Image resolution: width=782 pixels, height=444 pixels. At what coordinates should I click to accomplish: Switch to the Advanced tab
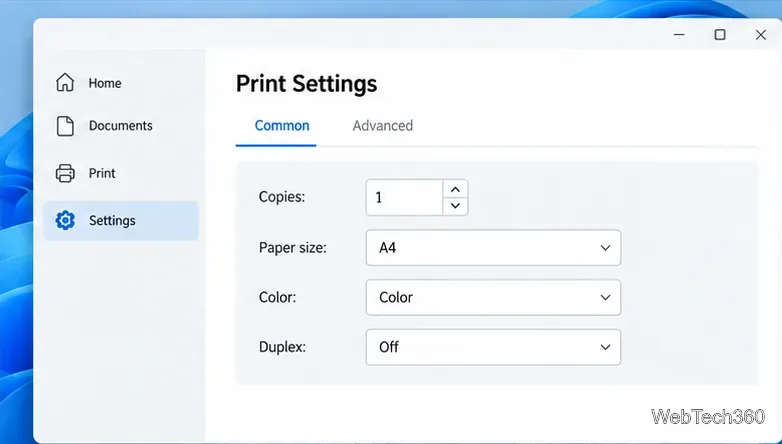coord(383,126)
